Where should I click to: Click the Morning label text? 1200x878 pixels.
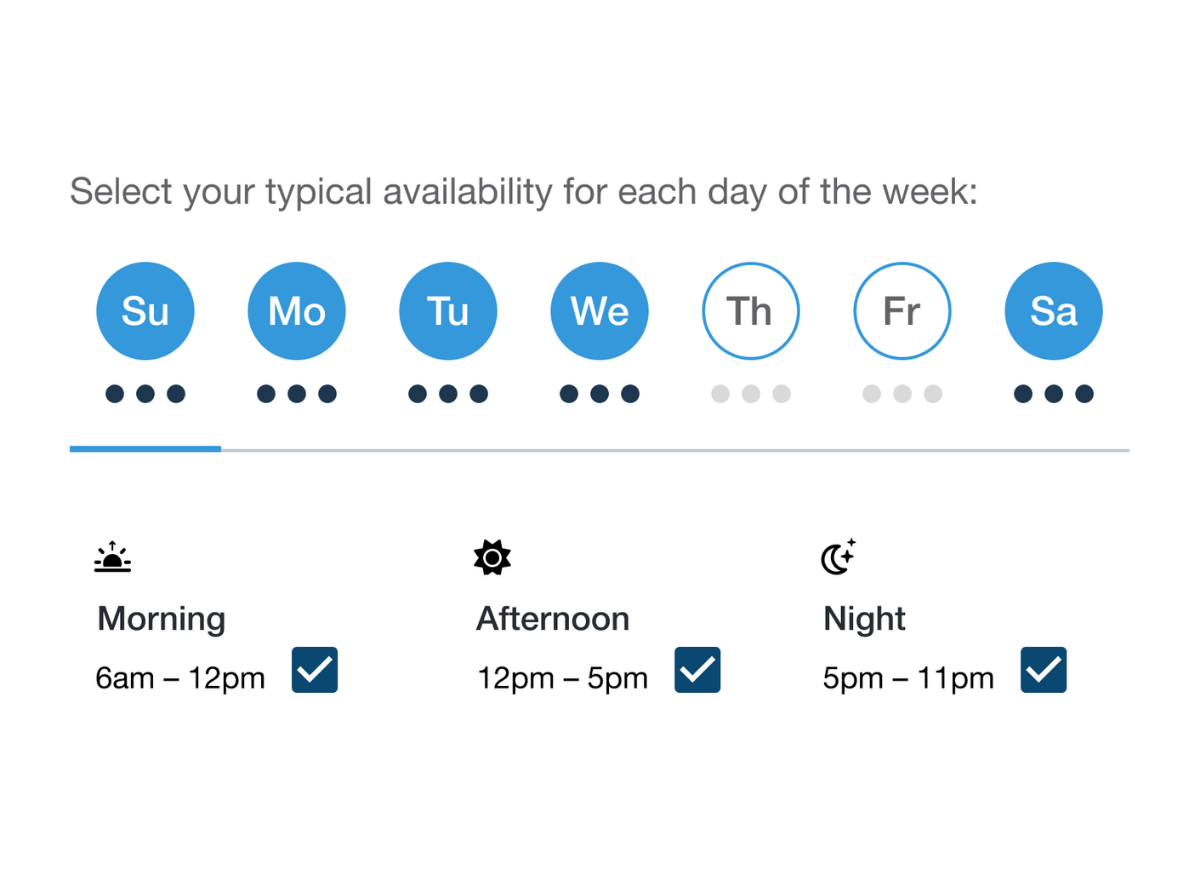click(x=161, y=619)
